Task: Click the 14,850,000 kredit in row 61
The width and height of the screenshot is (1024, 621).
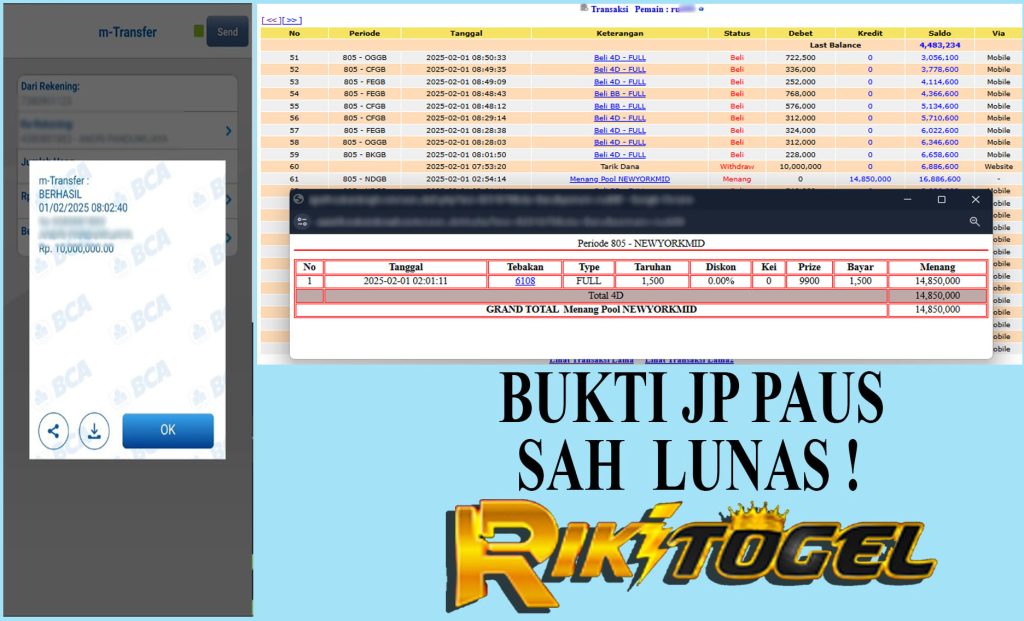Action: [870, 179]
